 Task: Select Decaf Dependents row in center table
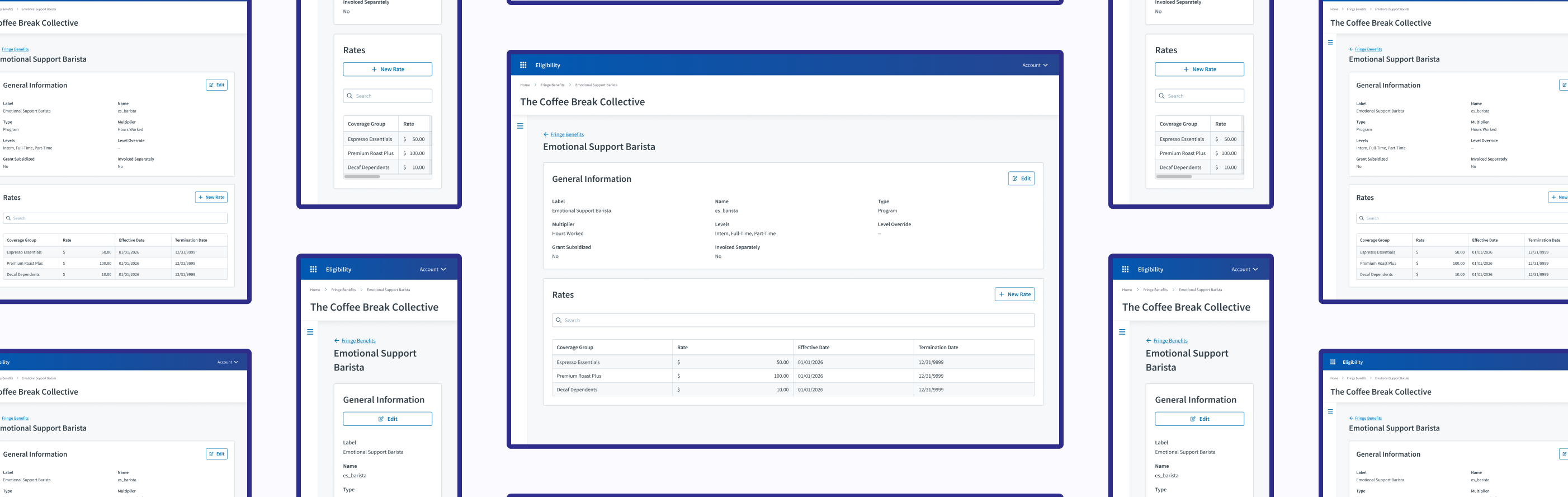click(x=577, y=390)
